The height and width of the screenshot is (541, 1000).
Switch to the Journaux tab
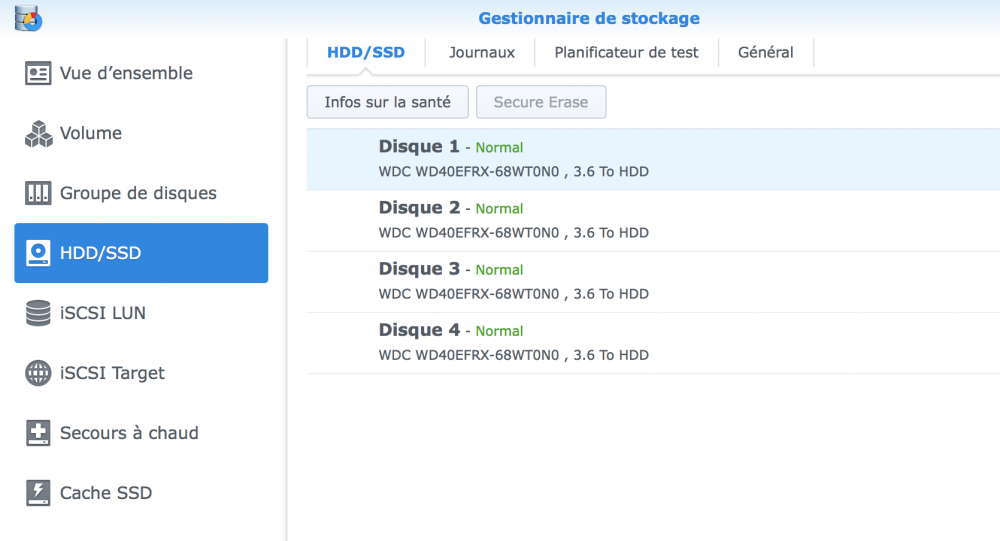[x=482, y=52]
